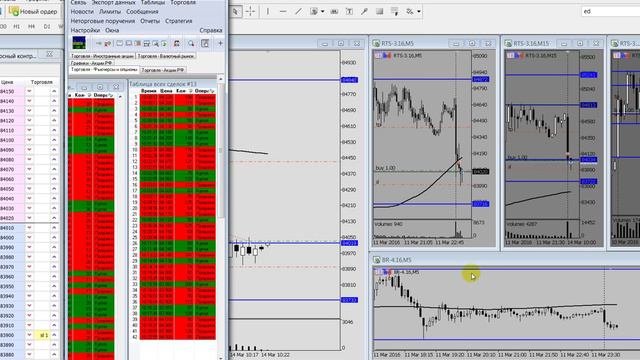This screenshot has width=640, height=360.
Task: Click up chevron in the 84050 price row
Action: pyautogui.click(x=54, y=189)
